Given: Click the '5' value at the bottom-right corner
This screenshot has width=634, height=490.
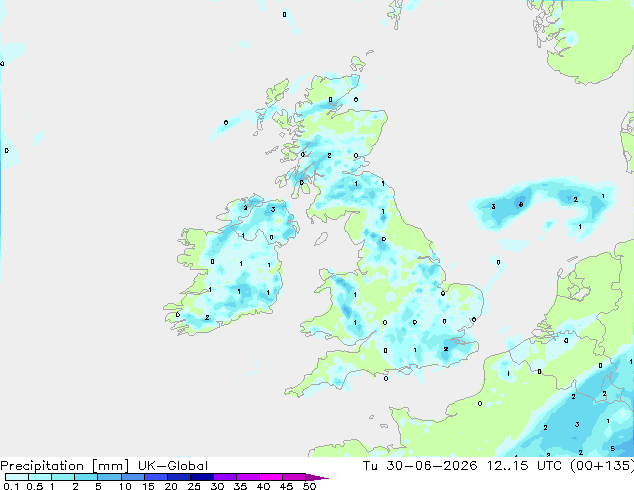Looking at the screenshot, I should pyautogui.click(x=612, y=448).
